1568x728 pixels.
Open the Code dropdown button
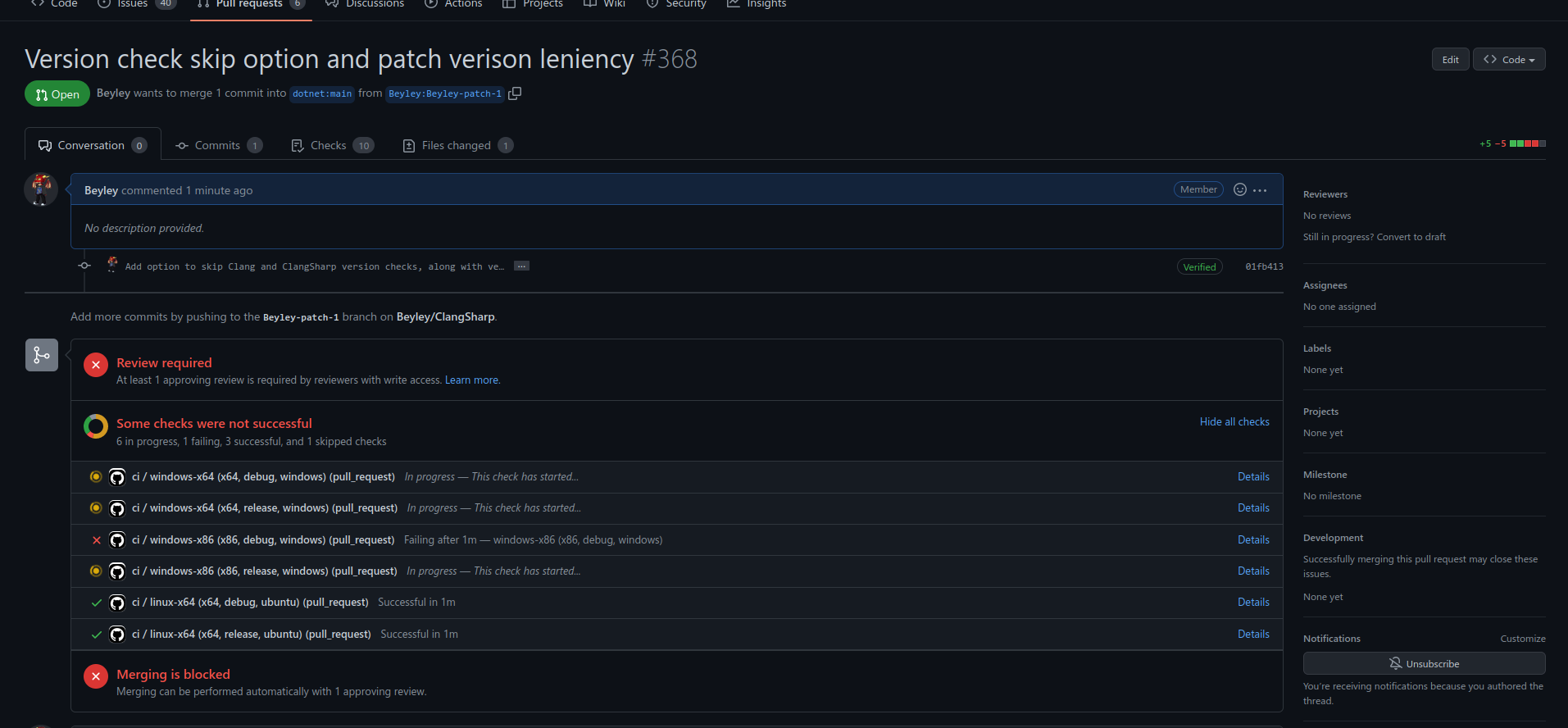coord(1509,59)
